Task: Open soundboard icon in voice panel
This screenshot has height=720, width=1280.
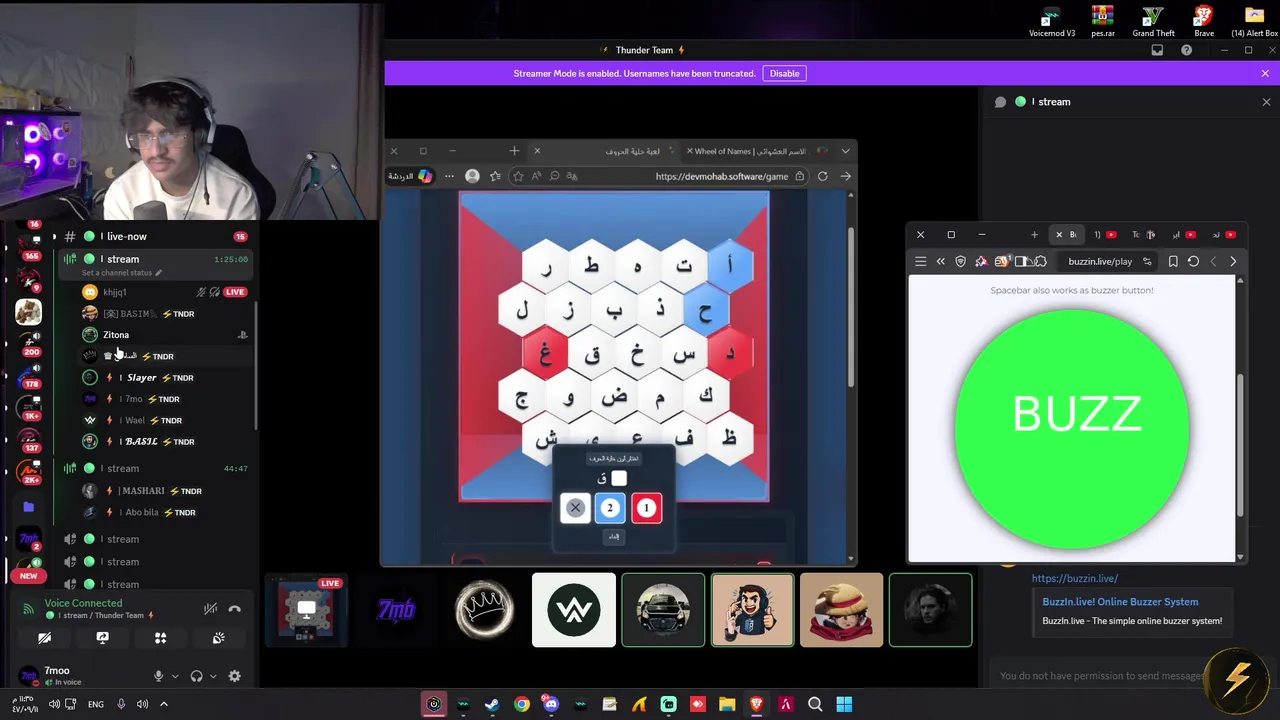Action: click(218, 638)
